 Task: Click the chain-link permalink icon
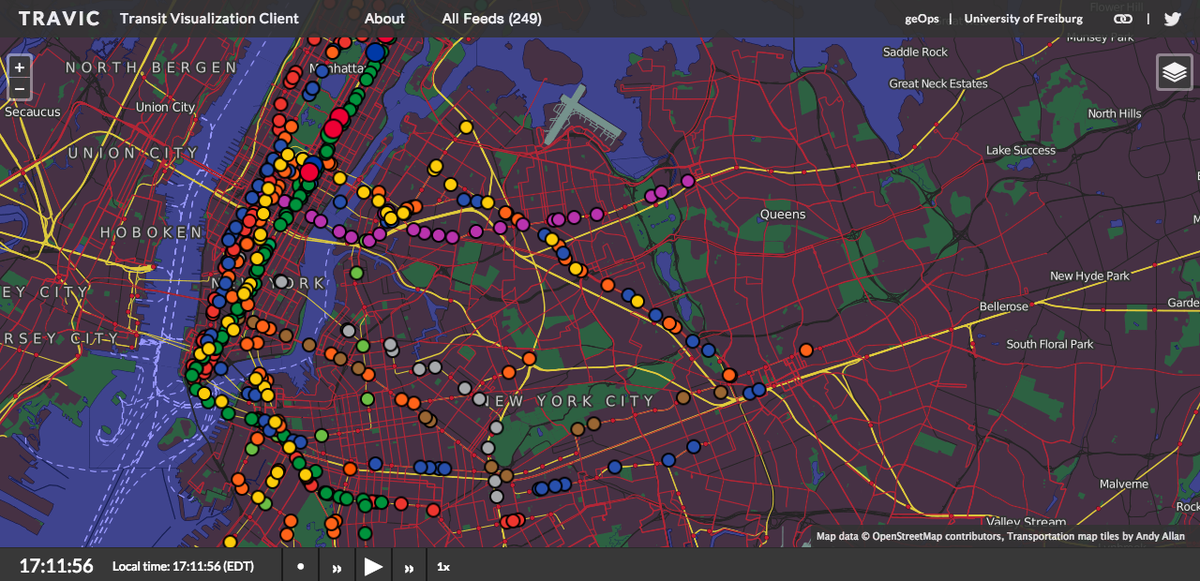(x=1123, y=18)
